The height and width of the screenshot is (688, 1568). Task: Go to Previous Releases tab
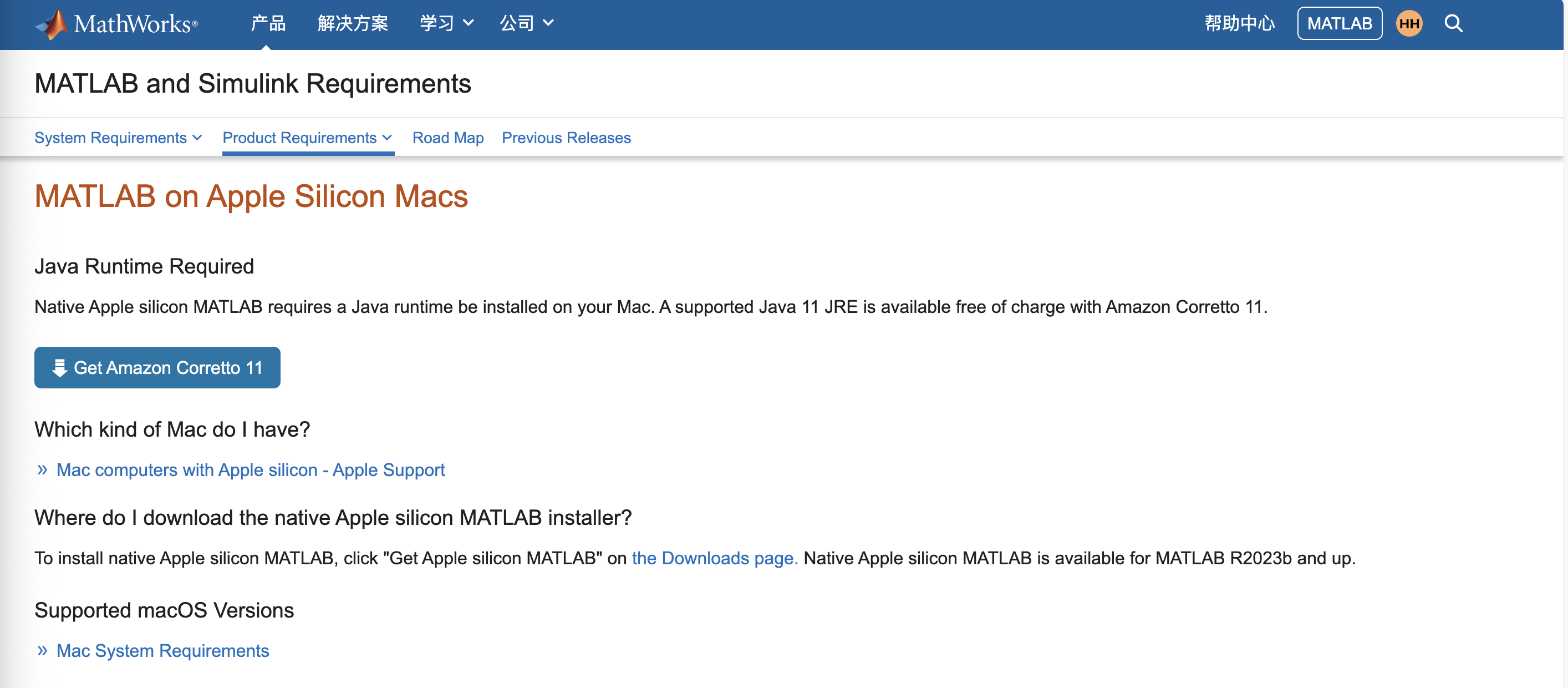click(x=566, y=138)
